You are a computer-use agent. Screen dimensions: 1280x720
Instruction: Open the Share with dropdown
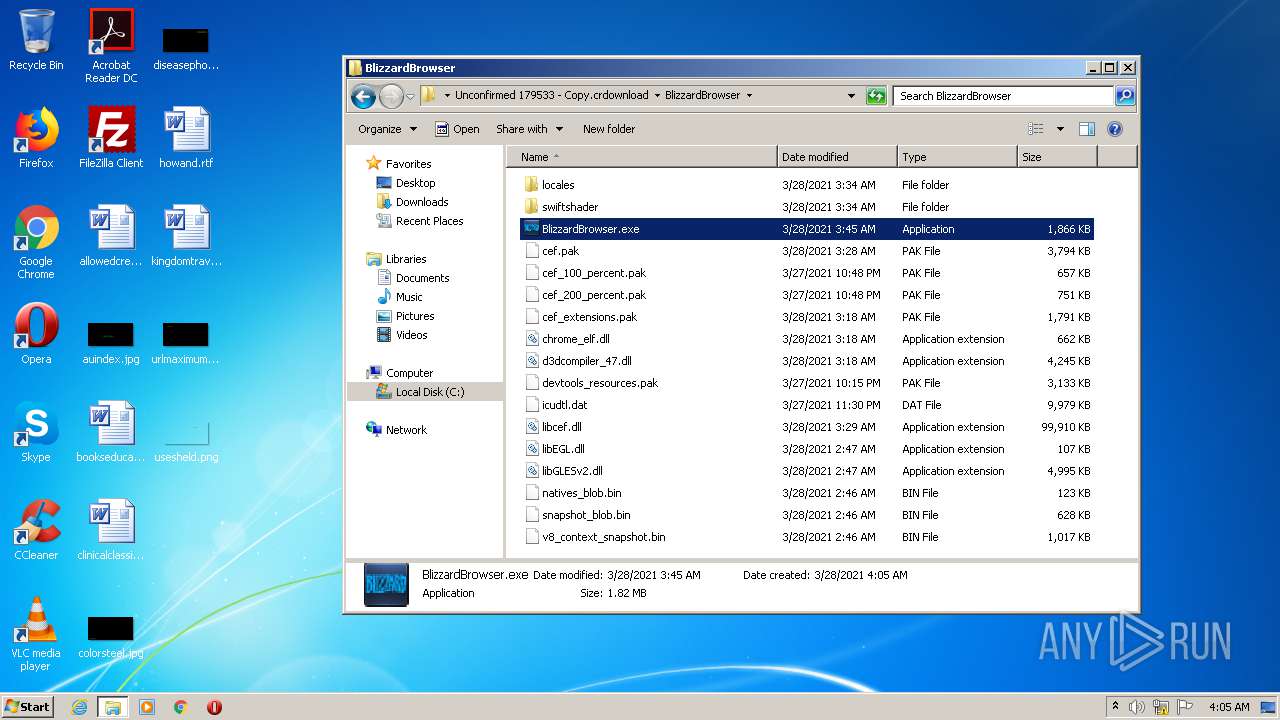point(530,129)
